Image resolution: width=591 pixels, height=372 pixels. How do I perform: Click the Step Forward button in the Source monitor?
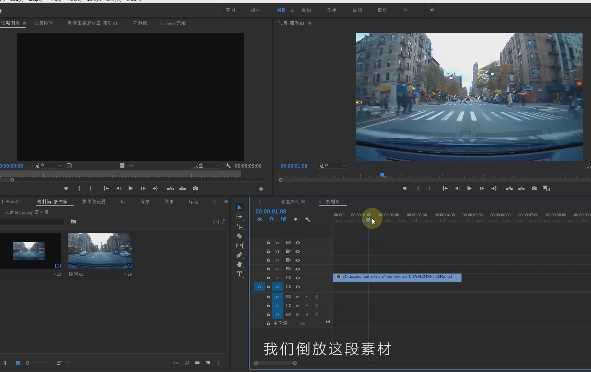[143, 188]
